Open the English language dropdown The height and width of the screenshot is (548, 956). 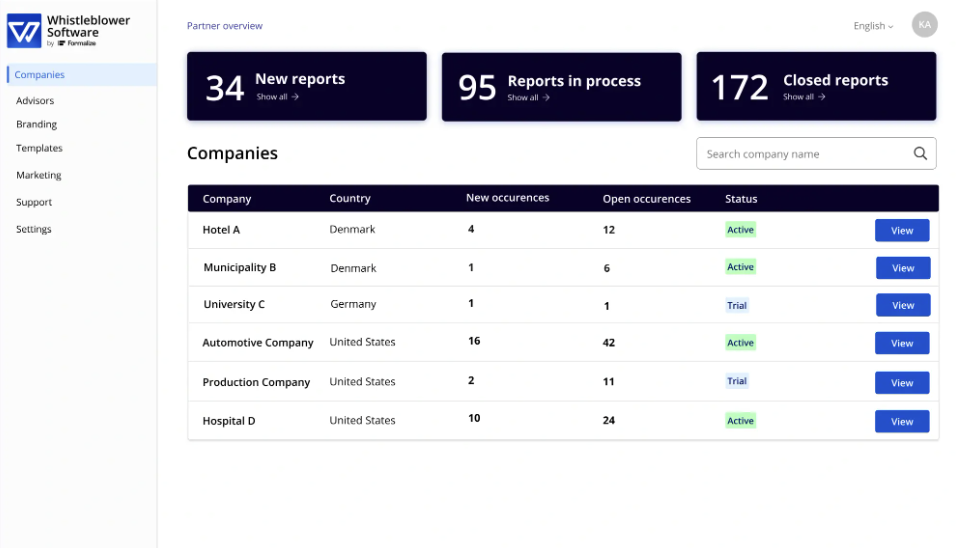tap(872, 26)
